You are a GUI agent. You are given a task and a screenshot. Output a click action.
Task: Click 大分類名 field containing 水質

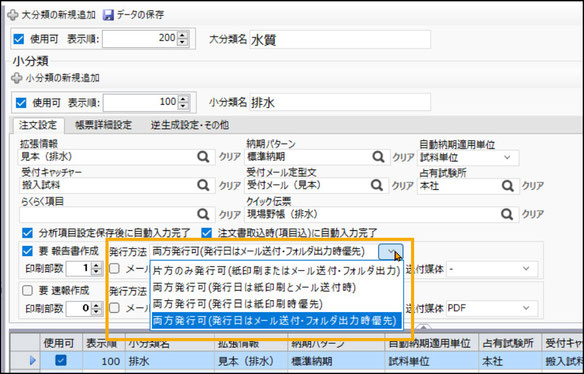point(340,39)
